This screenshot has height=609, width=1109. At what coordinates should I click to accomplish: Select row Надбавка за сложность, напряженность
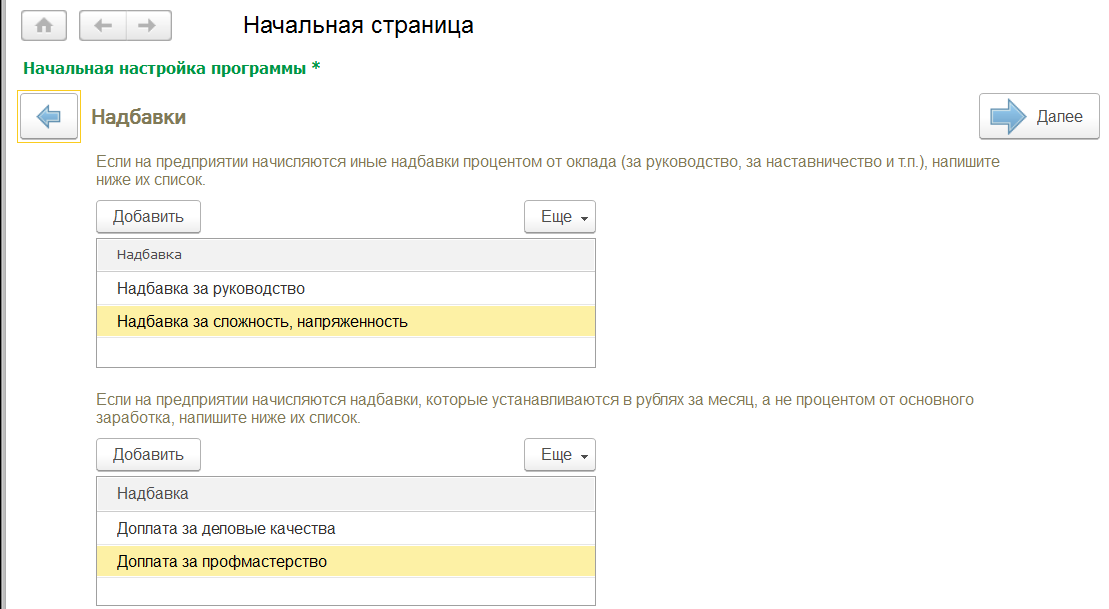262,322
